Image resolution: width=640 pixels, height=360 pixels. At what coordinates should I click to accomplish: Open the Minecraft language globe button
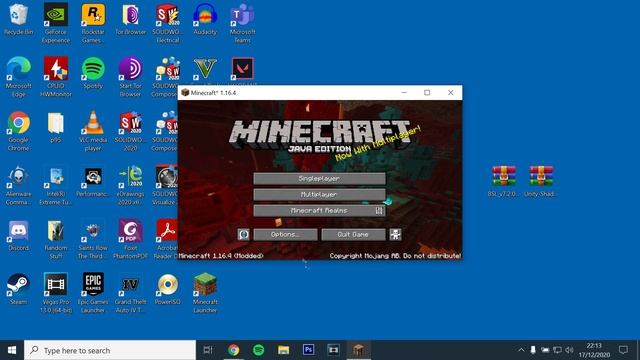(x=243, y=234)
